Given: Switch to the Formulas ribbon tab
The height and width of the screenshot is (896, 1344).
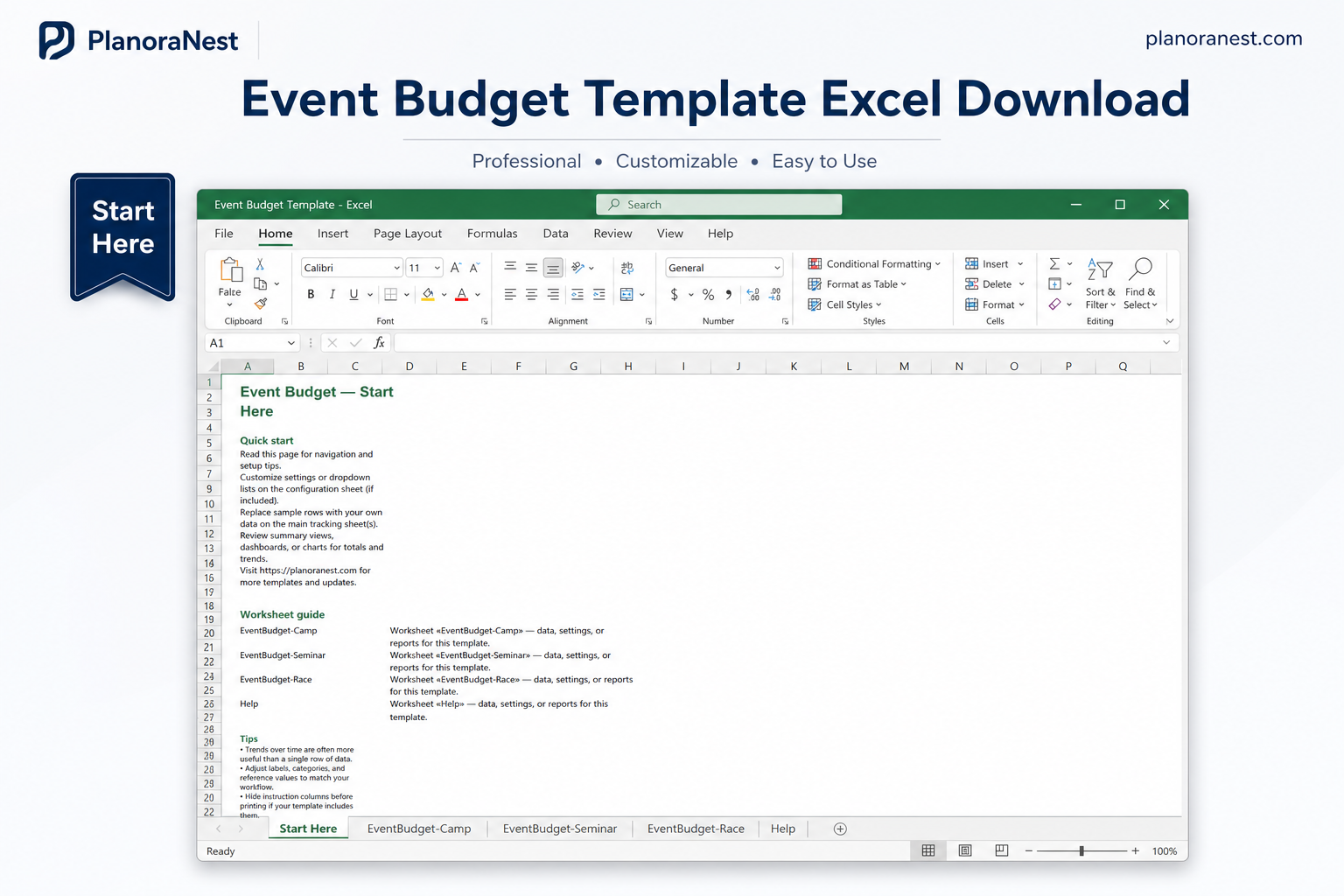Looking at the screenshot, I should (x=493, y=234).
